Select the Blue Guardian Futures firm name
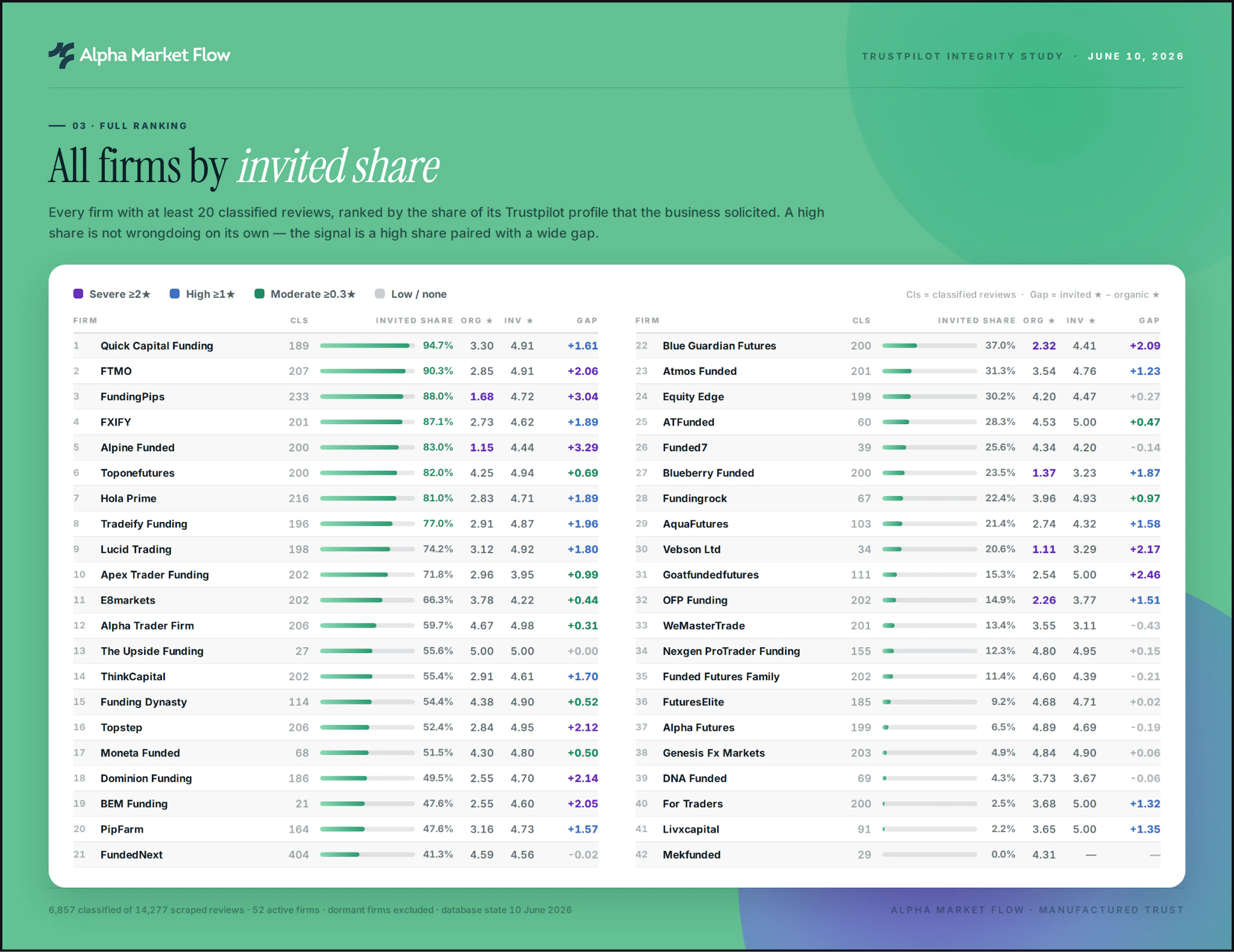The height and width of the screenshot is (952, 1234). [x=719, y=346]
